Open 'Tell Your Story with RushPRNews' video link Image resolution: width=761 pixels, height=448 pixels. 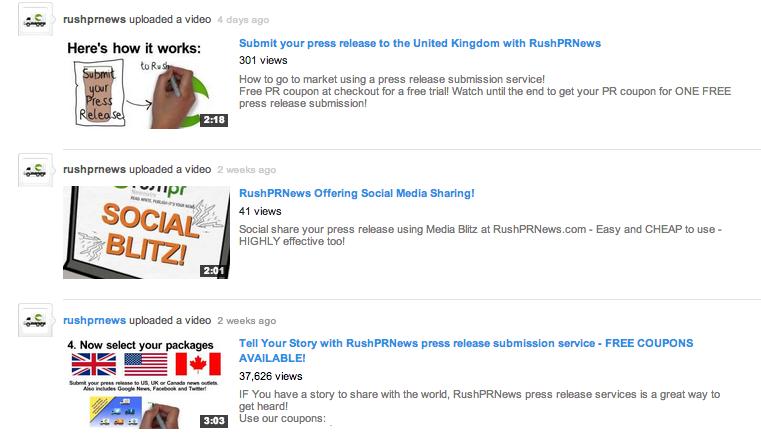tap(466, 350)
